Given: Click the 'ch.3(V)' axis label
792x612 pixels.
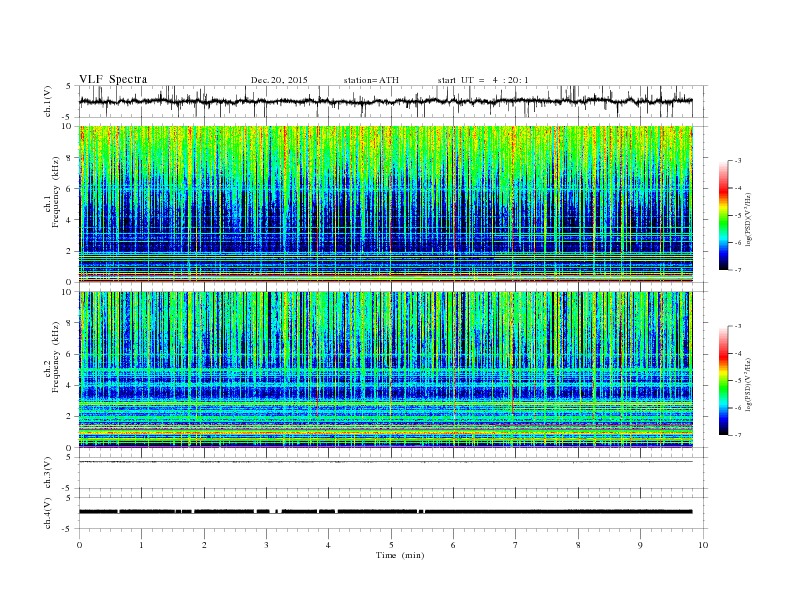Looking at the screenshot, I should click(48, 473).
